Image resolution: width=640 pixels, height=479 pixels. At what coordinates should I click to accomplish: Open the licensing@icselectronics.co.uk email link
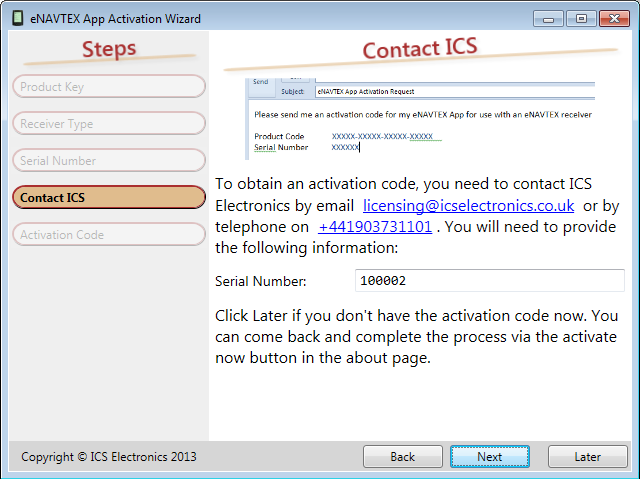469,206
